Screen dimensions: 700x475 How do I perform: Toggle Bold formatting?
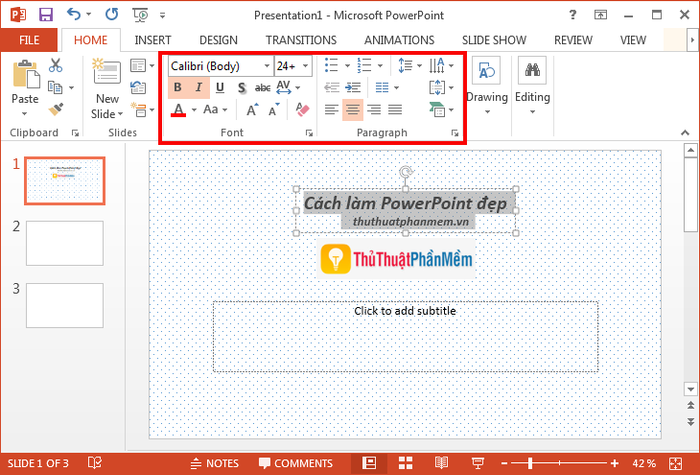coord(178,88)
